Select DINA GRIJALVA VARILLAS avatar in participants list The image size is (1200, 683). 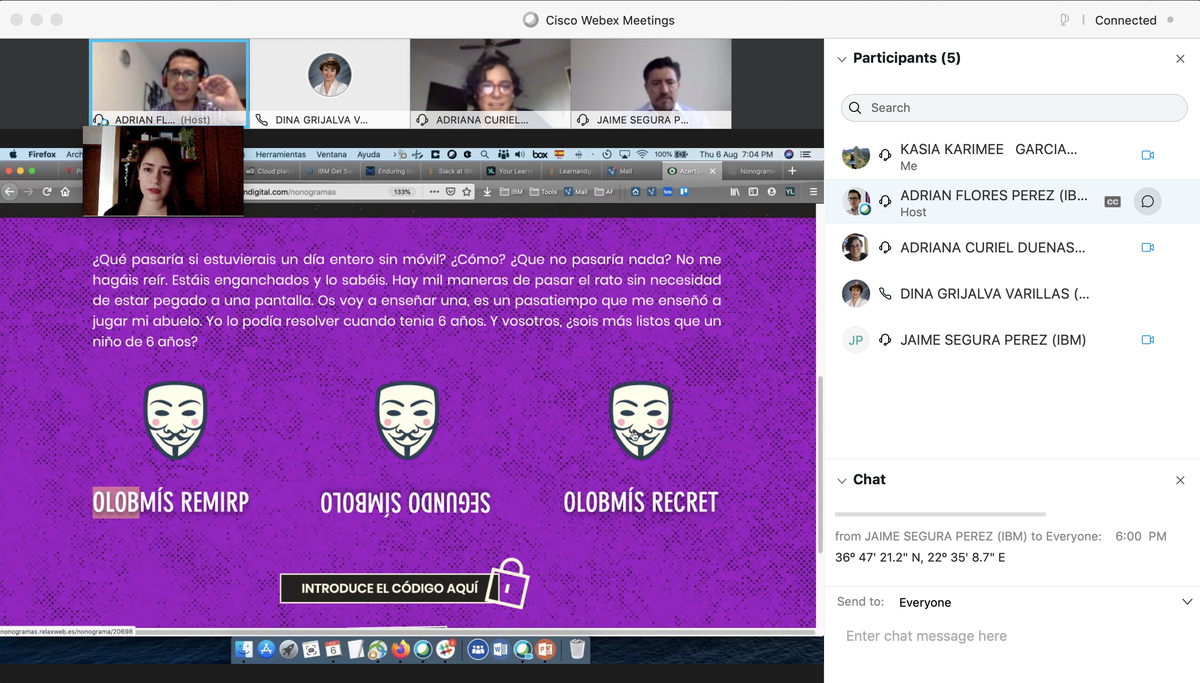point(855,294)
